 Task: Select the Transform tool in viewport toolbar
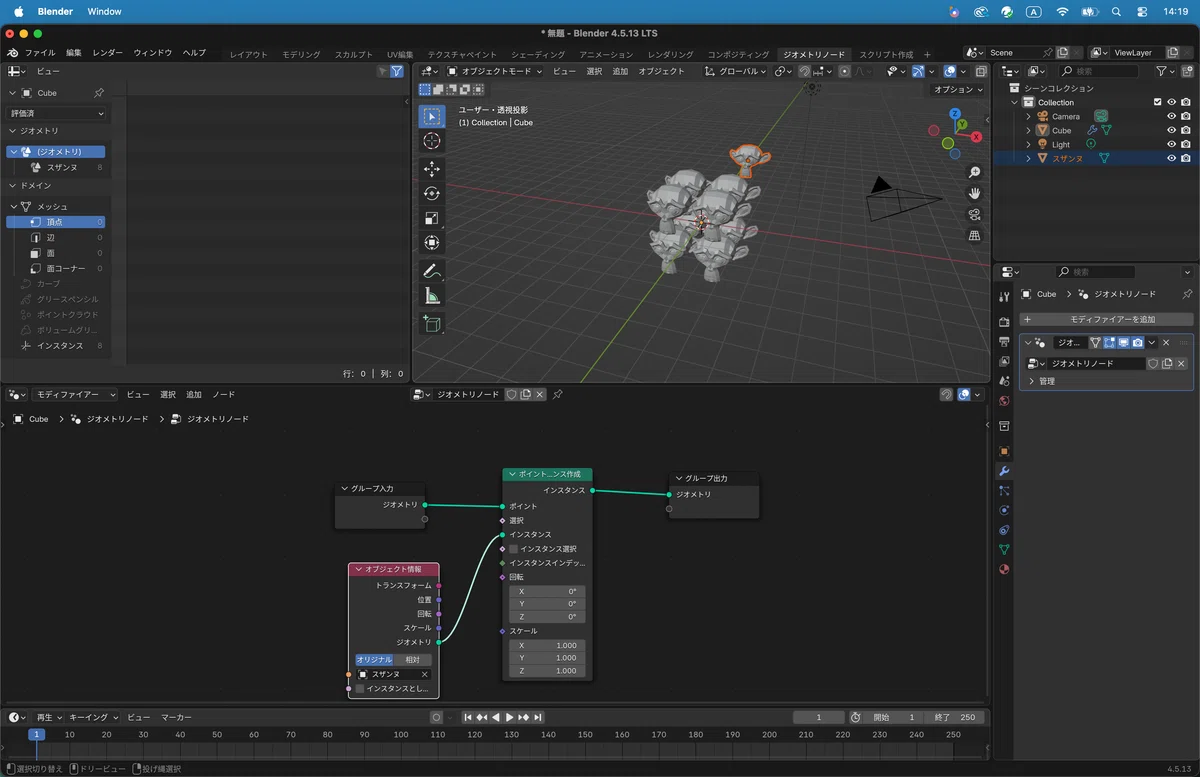(x=431, y=243)
